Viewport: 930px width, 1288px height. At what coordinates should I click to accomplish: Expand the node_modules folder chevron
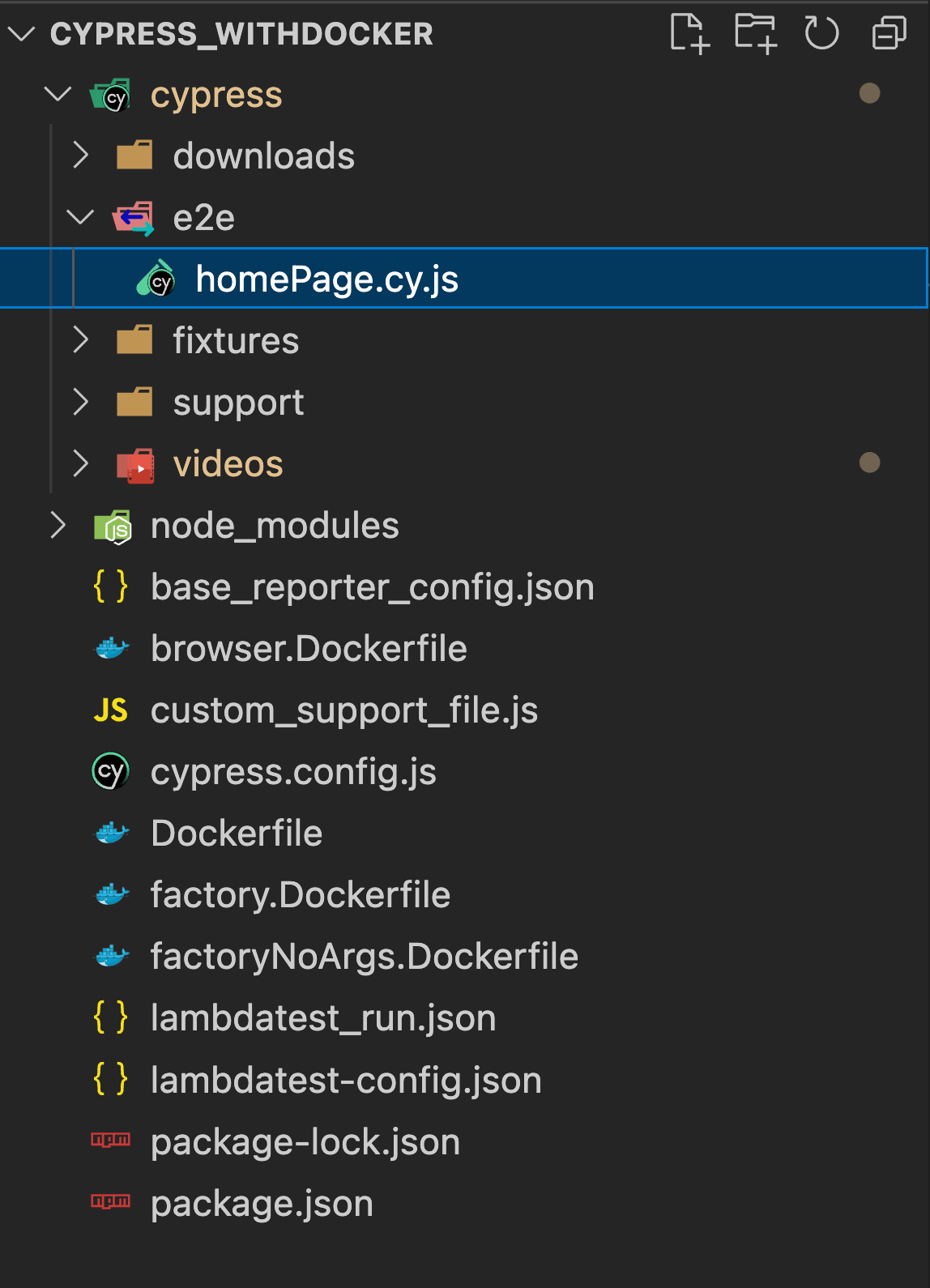point(58,525)
